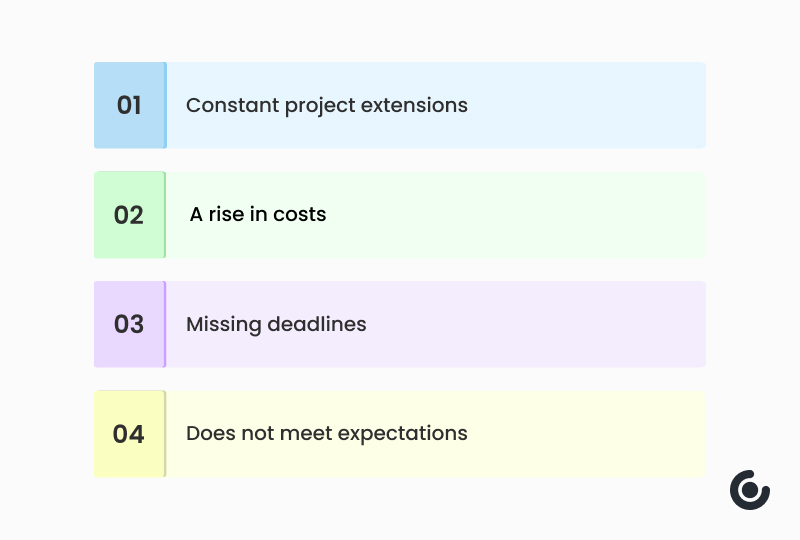Select the purple 03 number box
Screen dimensions: 800x540
(130, 324)
